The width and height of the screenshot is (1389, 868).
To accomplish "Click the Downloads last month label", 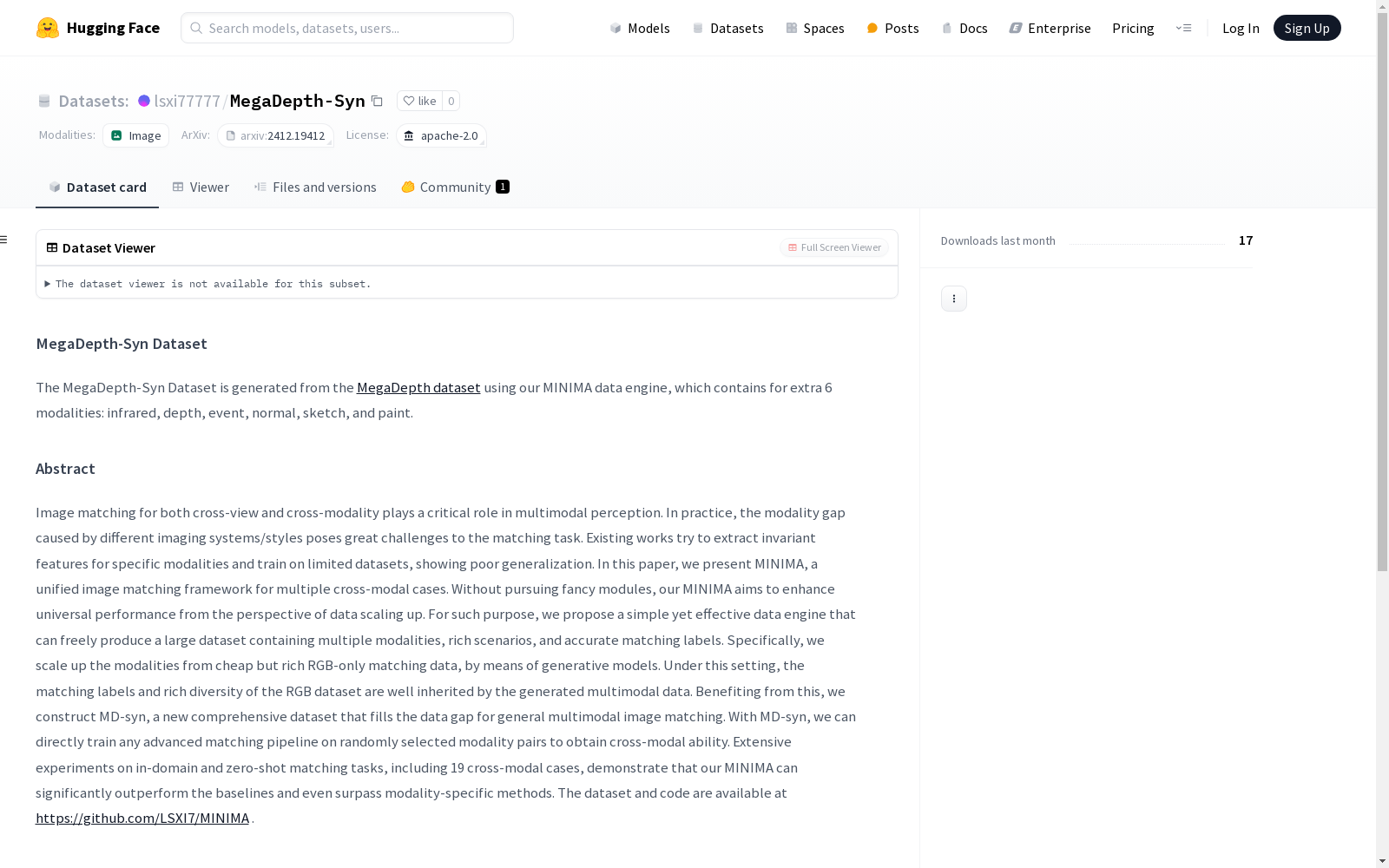I will click(998, 240).
